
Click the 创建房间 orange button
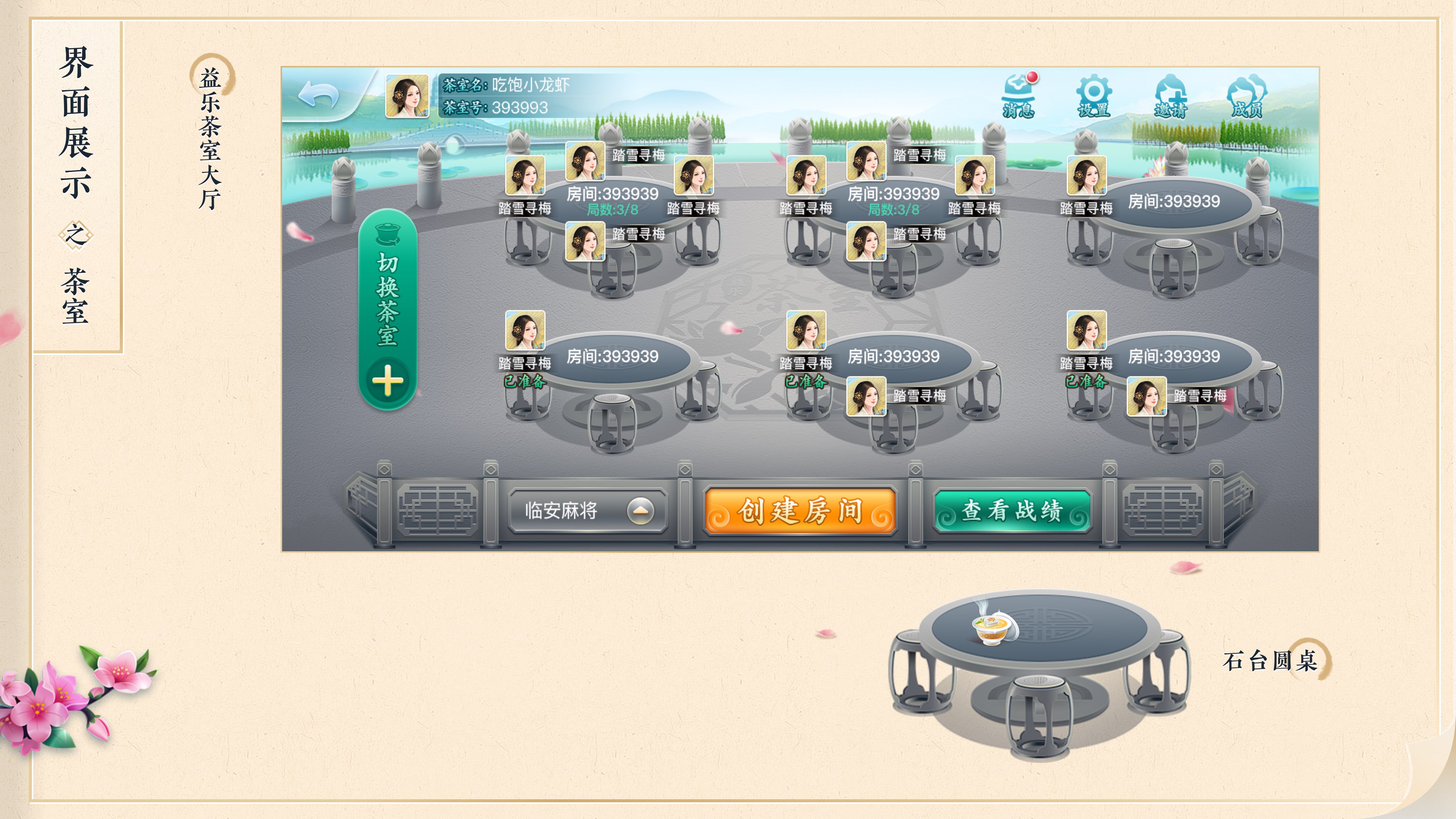(800, 511)
